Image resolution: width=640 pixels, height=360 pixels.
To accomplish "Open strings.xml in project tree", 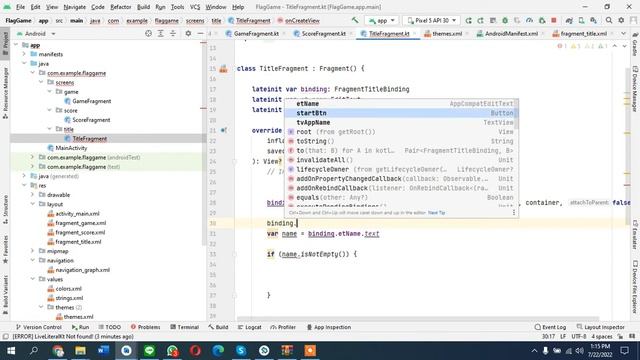I will pos(69,298).
